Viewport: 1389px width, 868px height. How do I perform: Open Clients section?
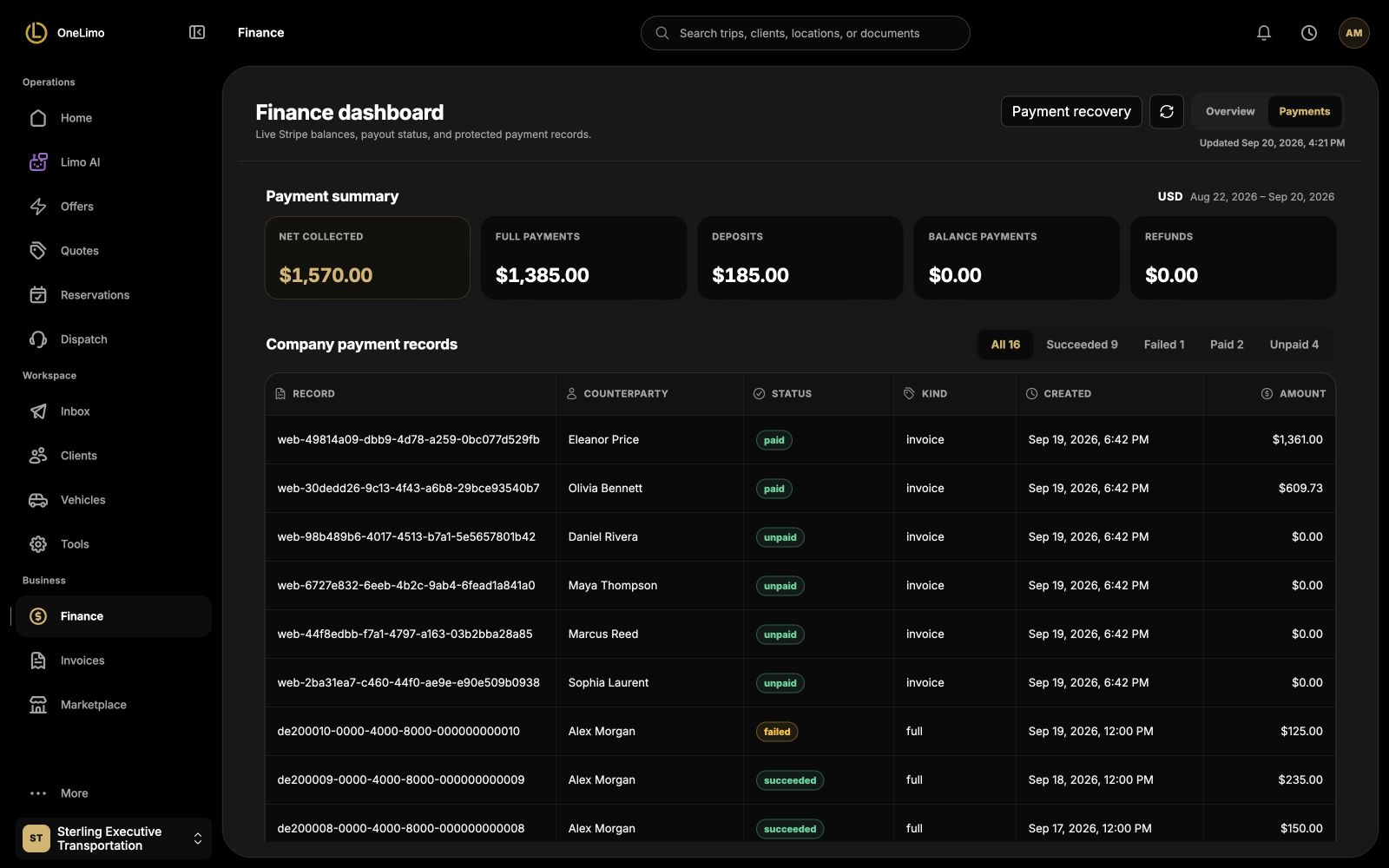tap(114, 456)
